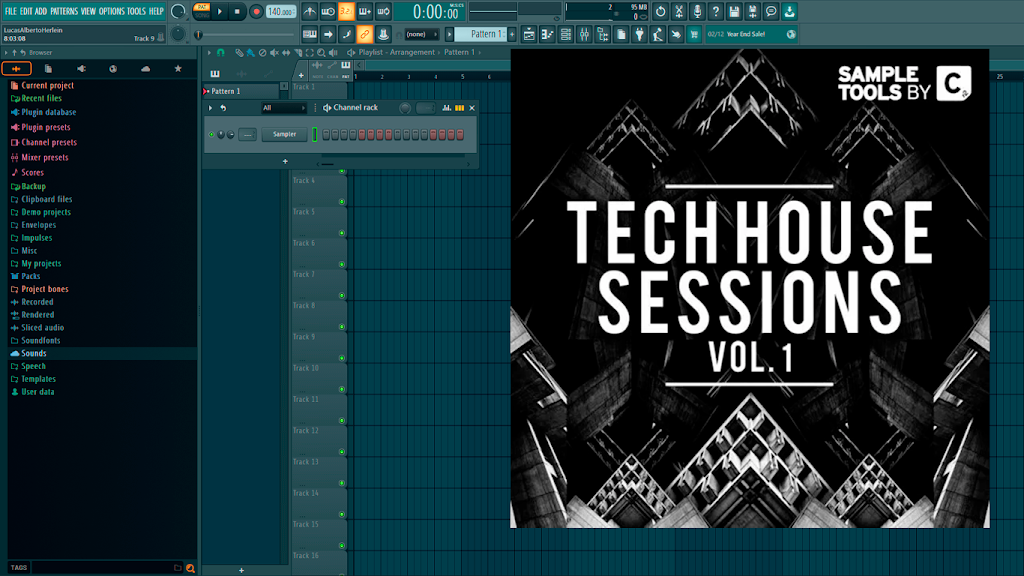The image size is (1024, 576).
Task: Open the Playlist view button
Action: click(529, 34)
